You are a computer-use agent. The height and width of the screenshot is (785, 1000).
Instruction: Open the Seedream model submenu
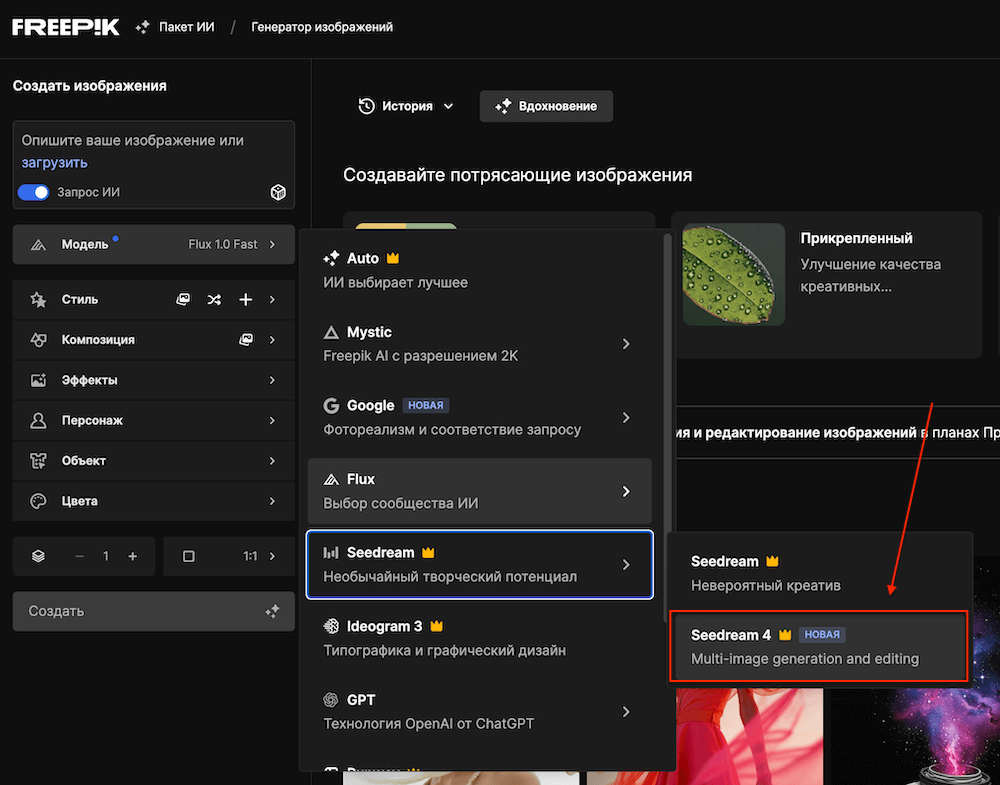click(x=480, y=564)
